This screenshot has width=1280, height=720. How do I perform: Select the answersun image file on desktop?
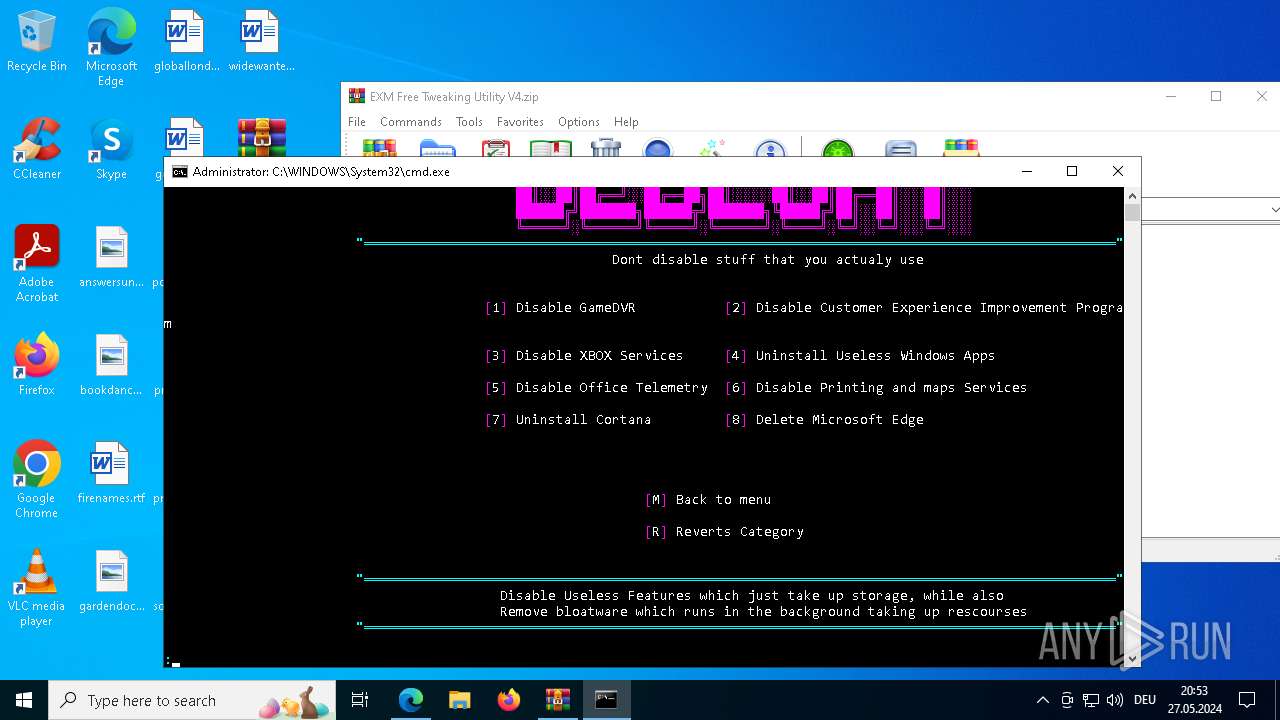point(111,257)
